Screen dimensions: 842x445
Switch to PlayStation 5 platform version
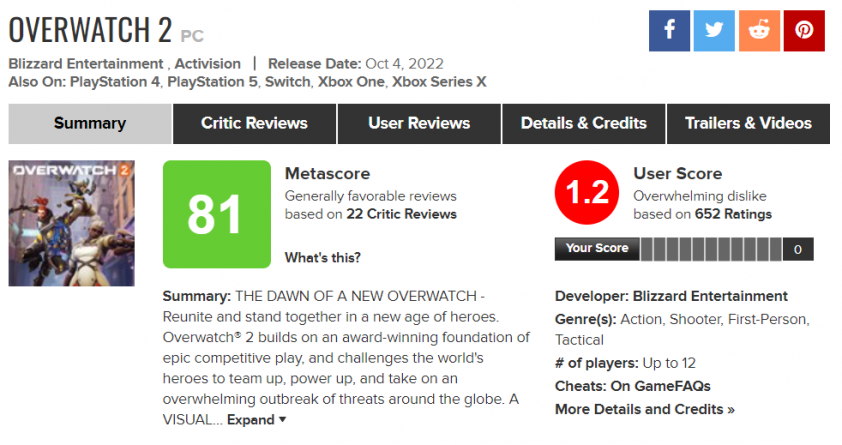tap(212, 82)
